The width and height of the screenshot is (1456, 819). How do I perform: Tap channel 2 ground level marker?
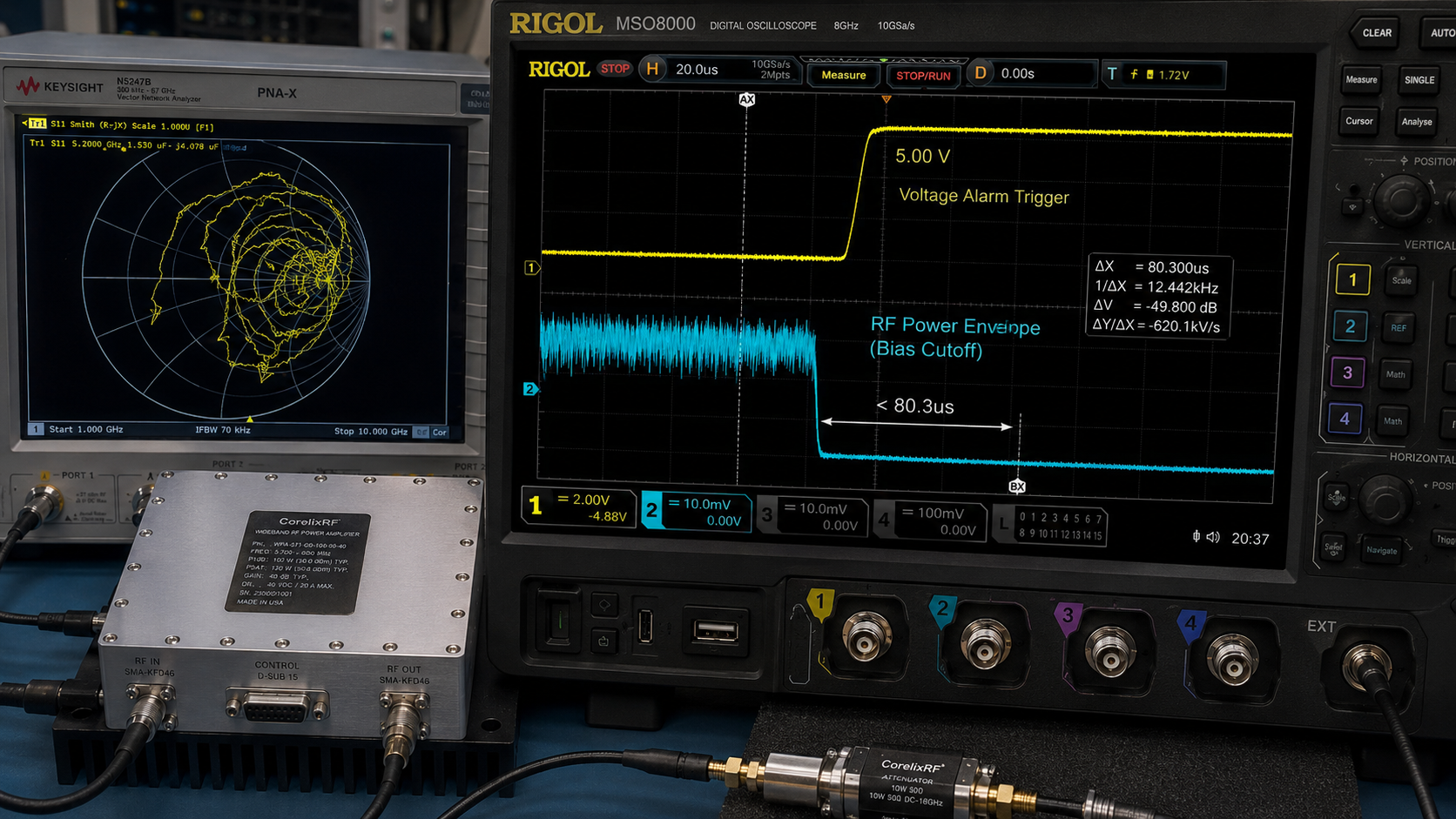pyautogui.click(x=529, y=389)
